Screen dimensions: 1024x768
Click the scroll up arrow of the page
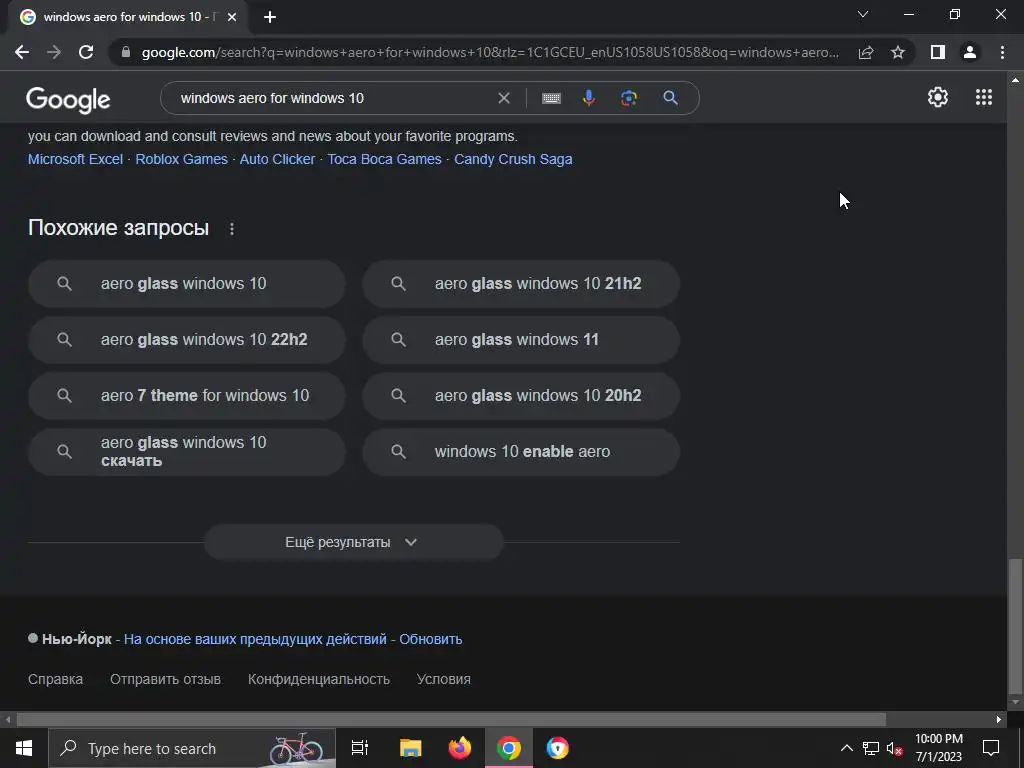pyautogui.click(x=1015, y=80)
